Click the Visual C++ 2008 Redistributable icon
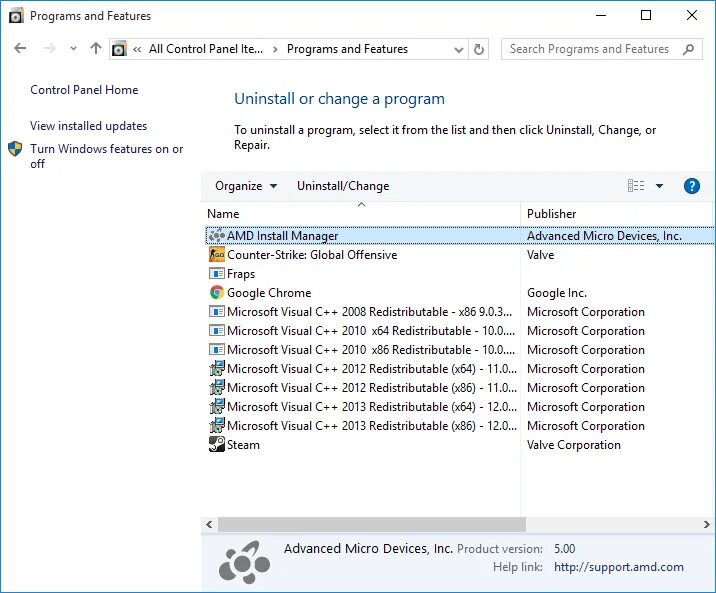This screenshot has height=593, width=716. (x=217, y=311)
